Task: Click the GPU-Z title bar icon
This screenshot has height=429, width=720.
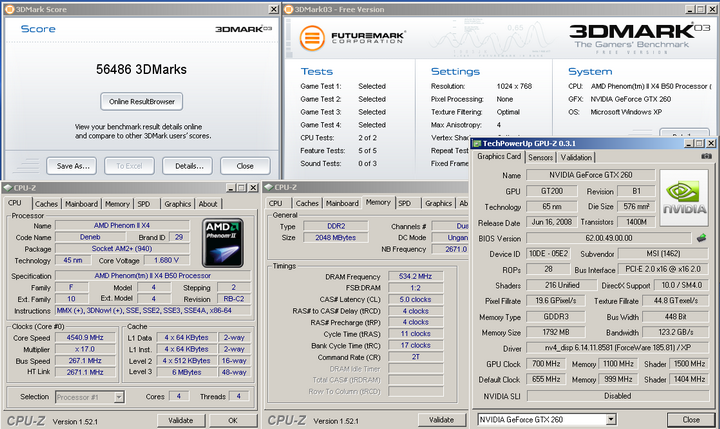Action: pos(477,144)
